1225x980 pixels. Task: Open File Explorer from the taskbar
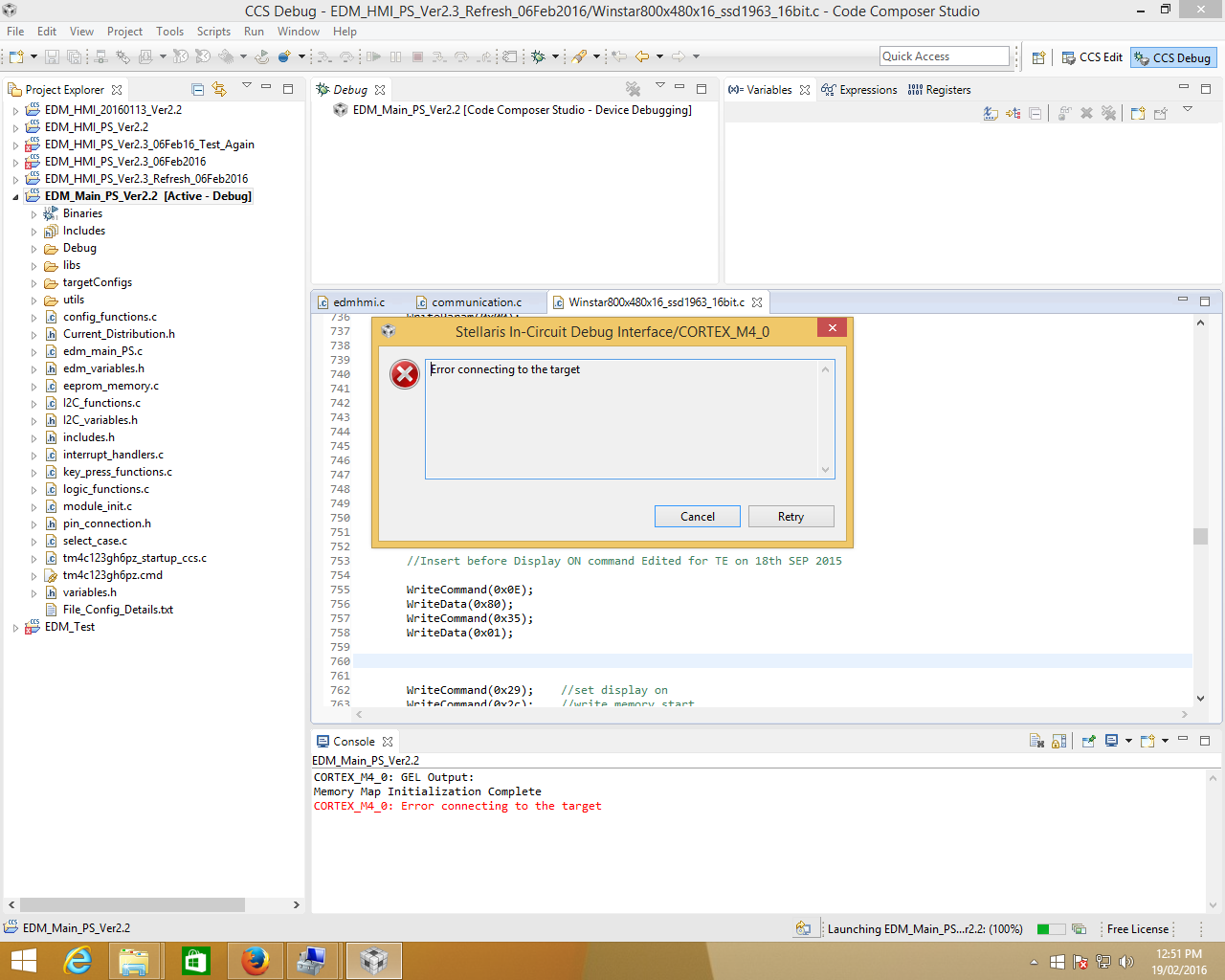[135, 961]
